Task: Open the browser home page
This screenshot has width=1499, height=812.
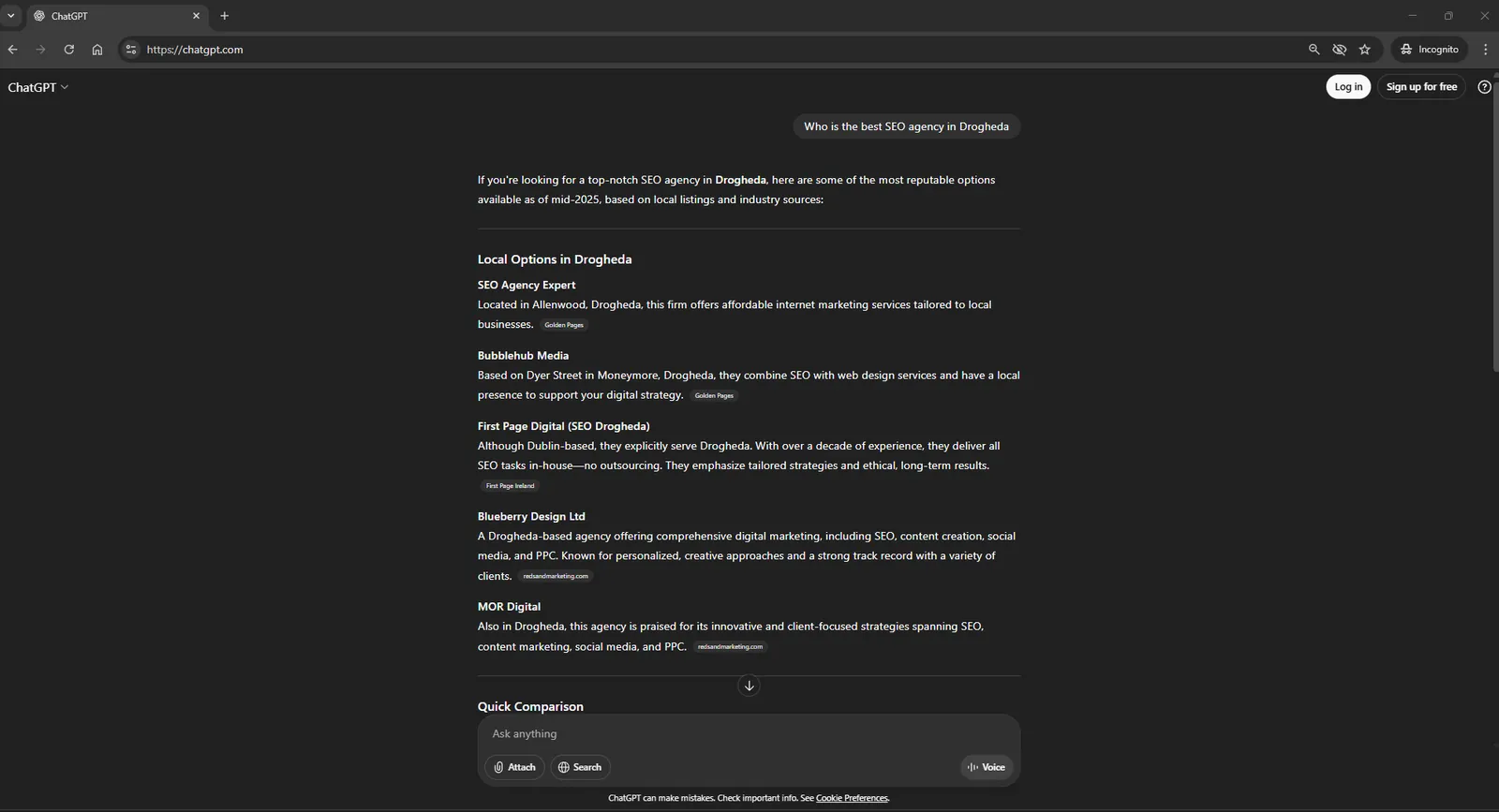Action: coord(97,50)
